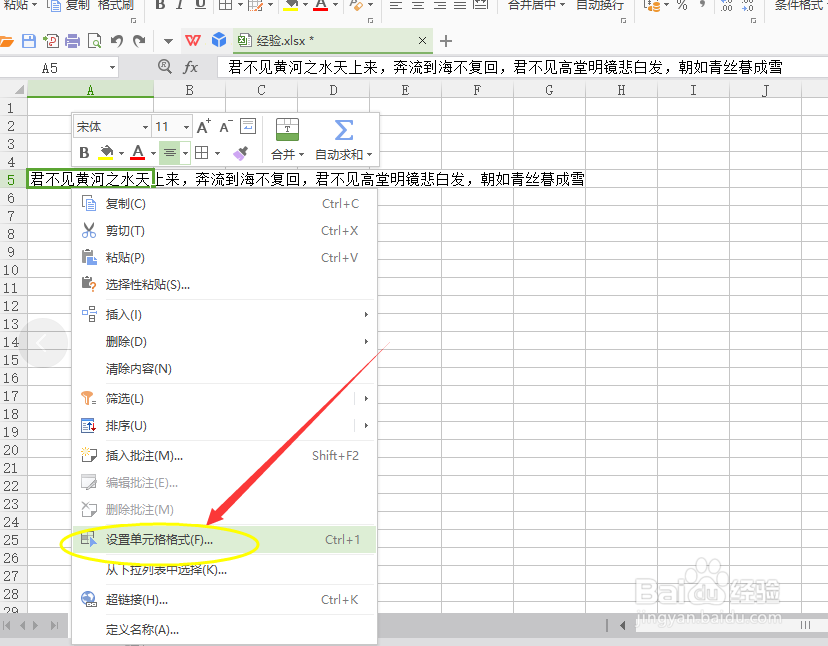This screenshot has height=646, width=828.
Task: Choose 定义名称(A)... menu item
Action: point(224,630)
